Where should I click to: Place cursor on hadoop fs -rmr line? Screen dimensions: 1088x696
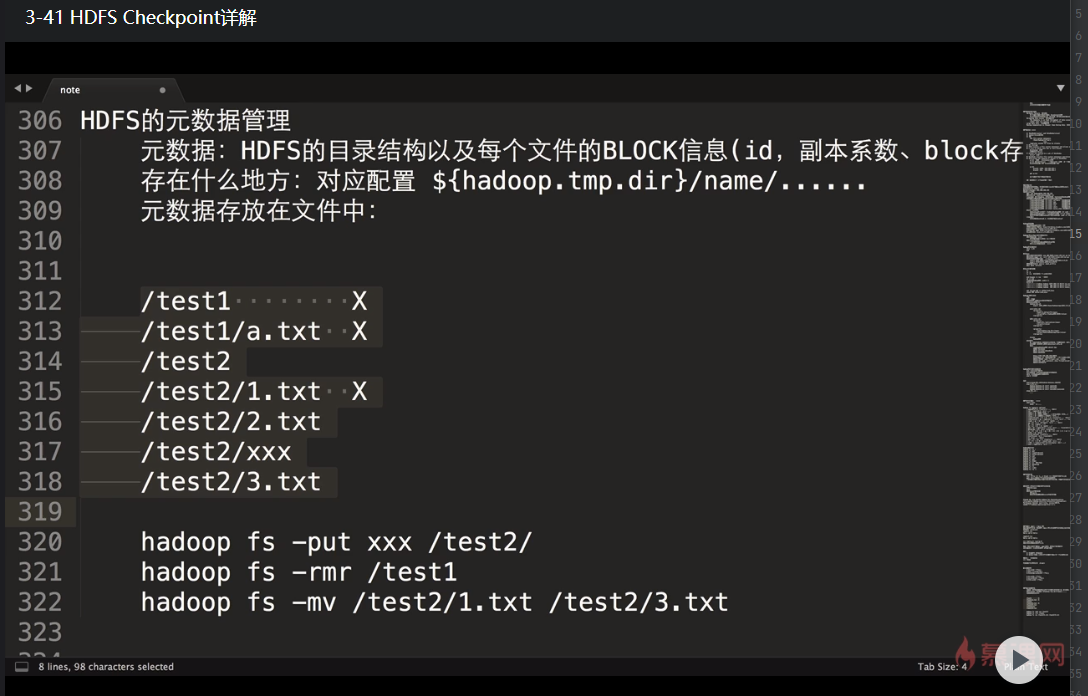coord(299,572)
